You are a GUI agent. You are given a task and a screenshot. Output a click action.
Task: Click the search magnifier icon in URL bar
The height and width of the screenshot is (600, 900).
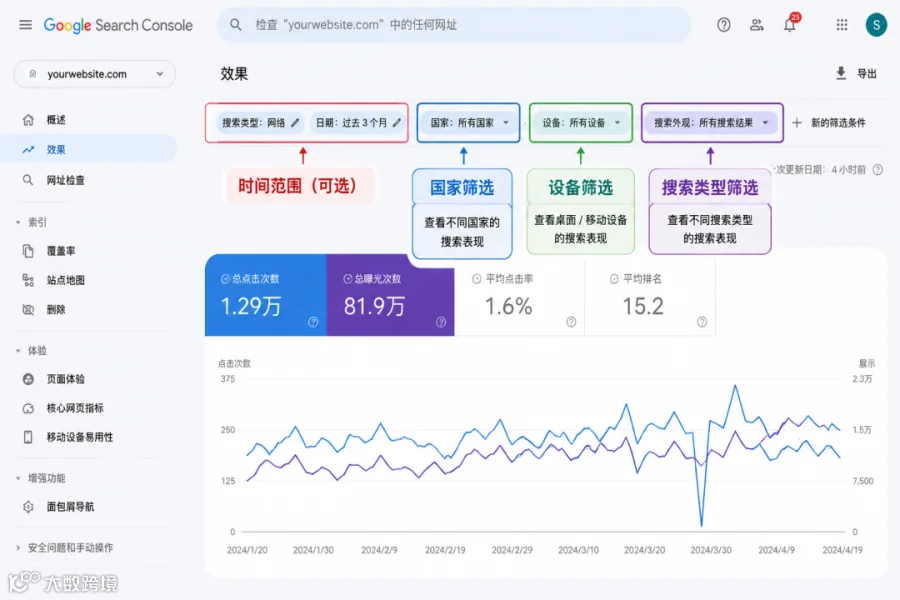236,25
